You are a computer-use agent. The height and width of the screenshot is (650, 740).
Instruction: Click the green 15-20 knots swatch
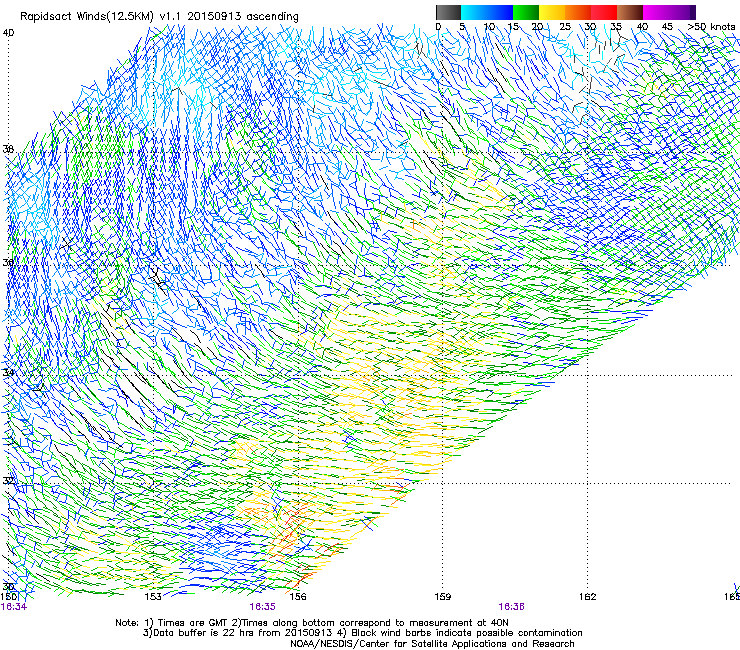tap(526, 12)
